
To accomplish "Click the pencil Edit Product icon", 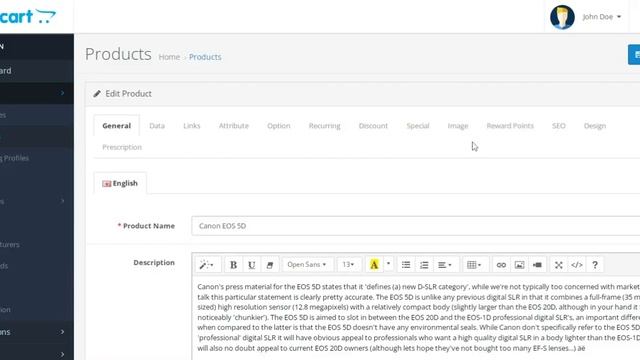I will click(97, 94).
